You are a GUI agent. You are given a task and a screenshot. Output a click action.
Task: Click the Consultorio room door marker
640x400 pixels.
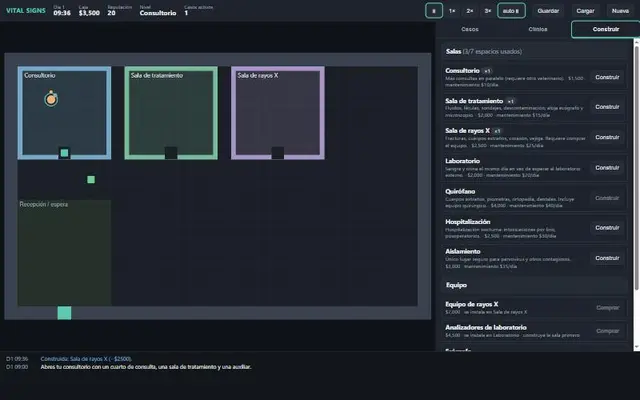coord(64,153)
